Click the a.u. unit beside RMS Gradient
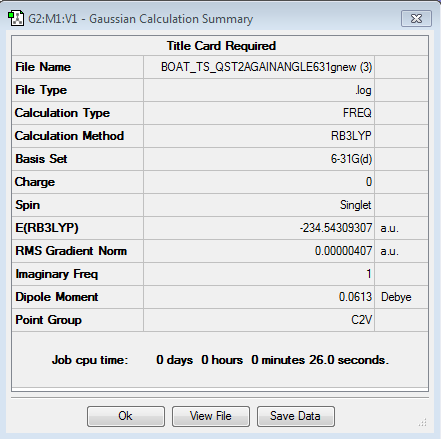This screenshot has width=441, height=439. pos(389,251)
